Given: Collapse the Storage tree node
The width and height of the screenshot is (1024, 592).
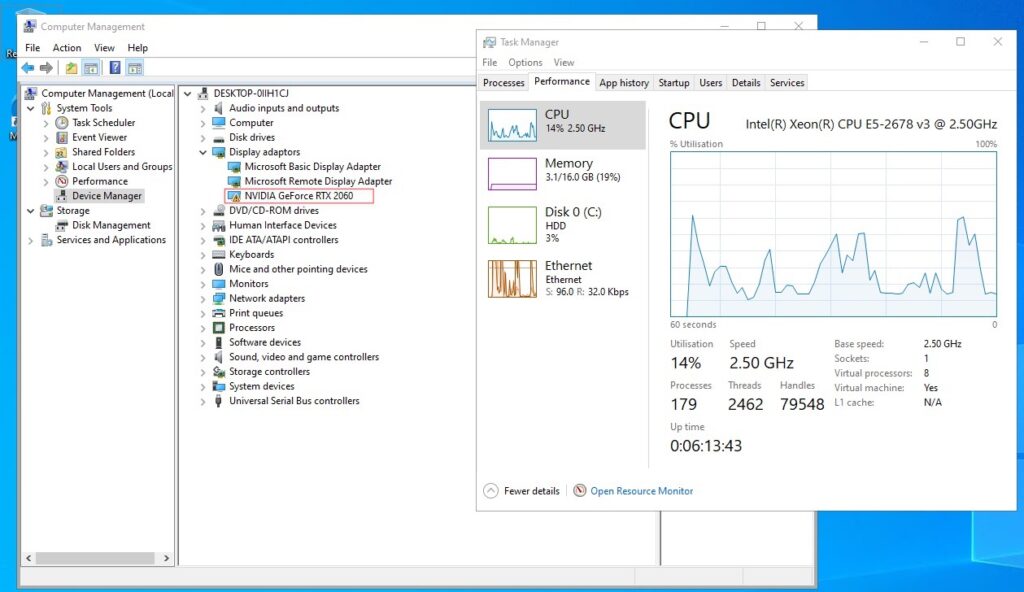Looking at the screenshot, I should [x=31, y=210].
